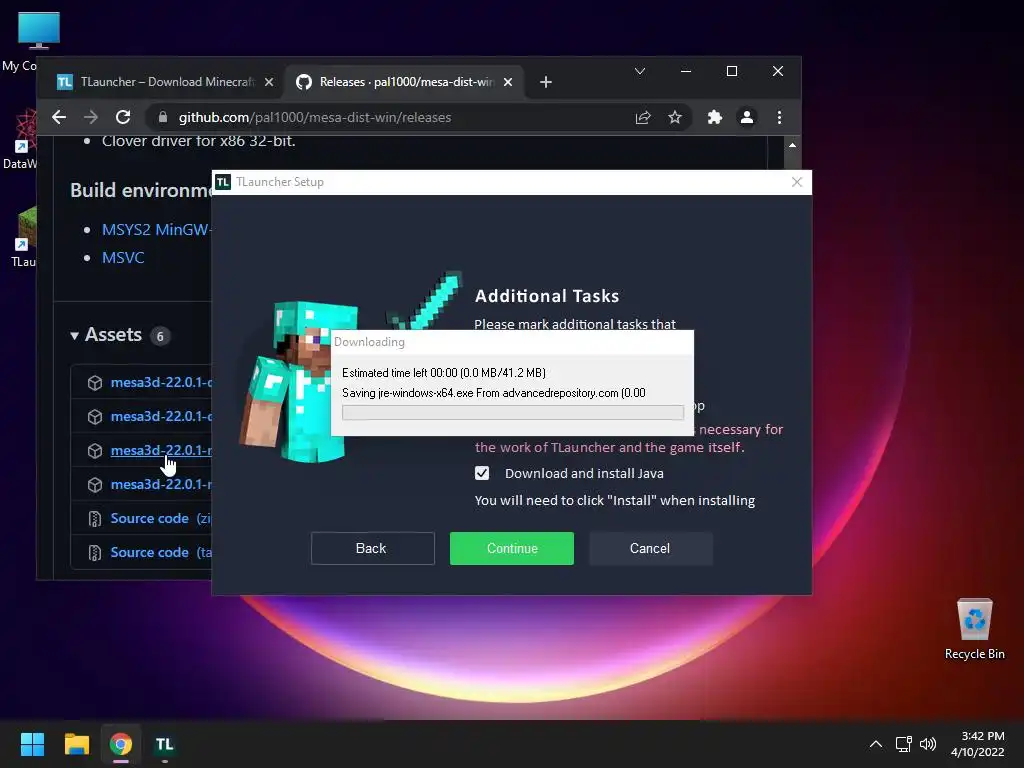Image resolution: width=1024 pixels, height=768 pixels.
Task: Switch to the TLauncher Download Minecraft tab
Action: [x=165, y=82]
